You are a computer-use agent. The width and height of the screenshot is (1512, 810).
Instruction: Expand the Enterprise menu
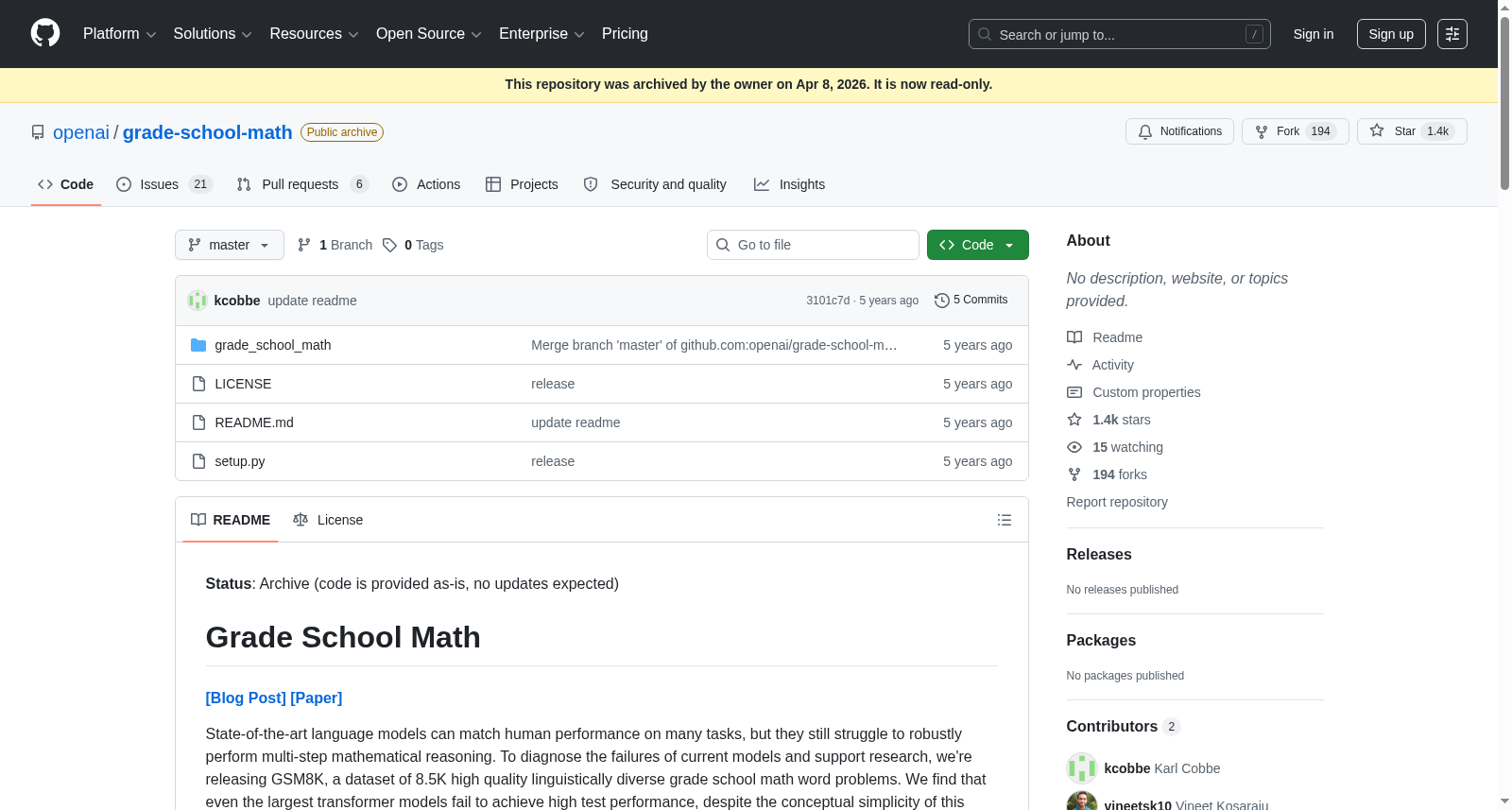tap(541, 34)
